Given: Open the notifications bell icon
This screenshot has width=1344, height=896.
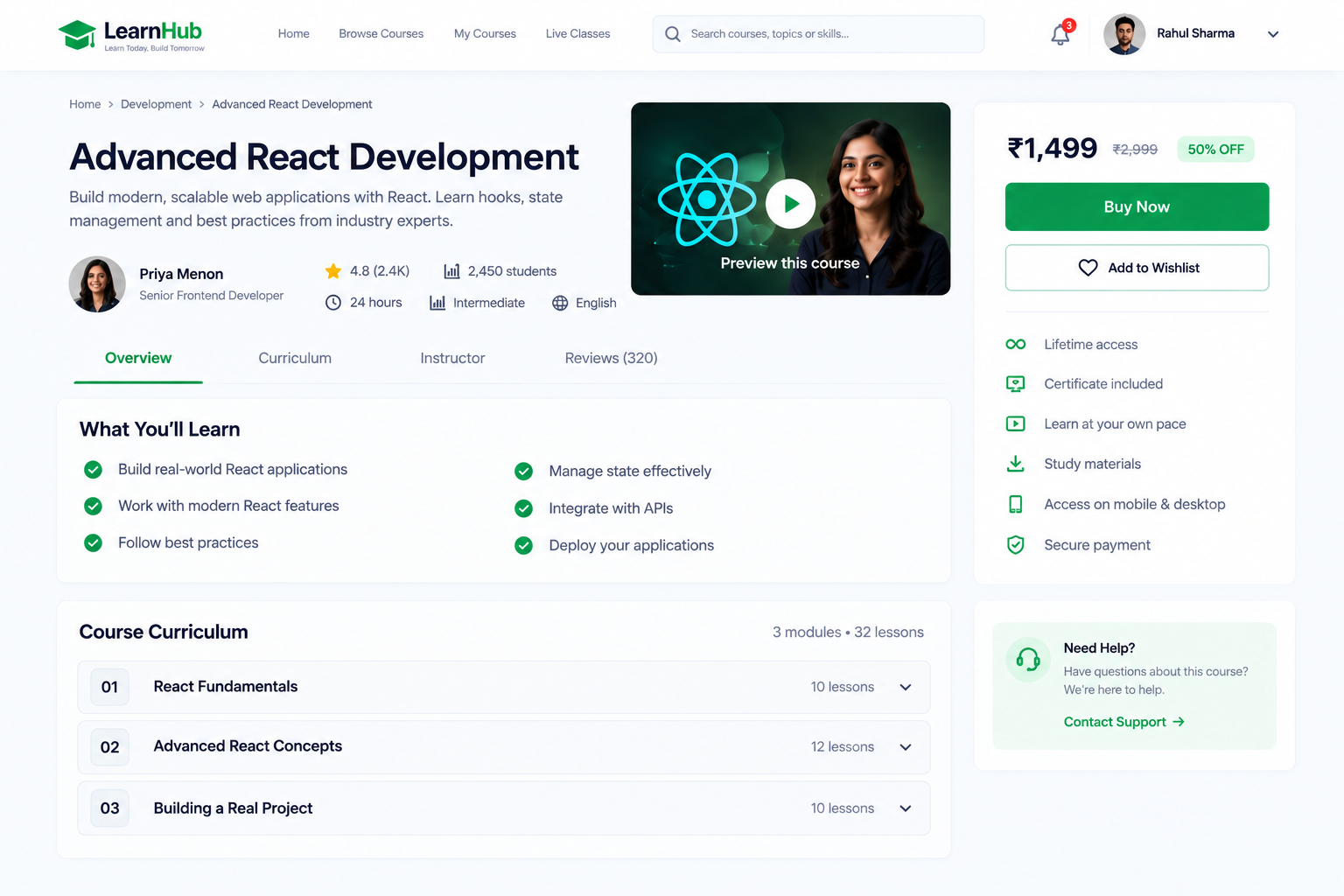Looking at the screenshot, I should pos(1060,34).
